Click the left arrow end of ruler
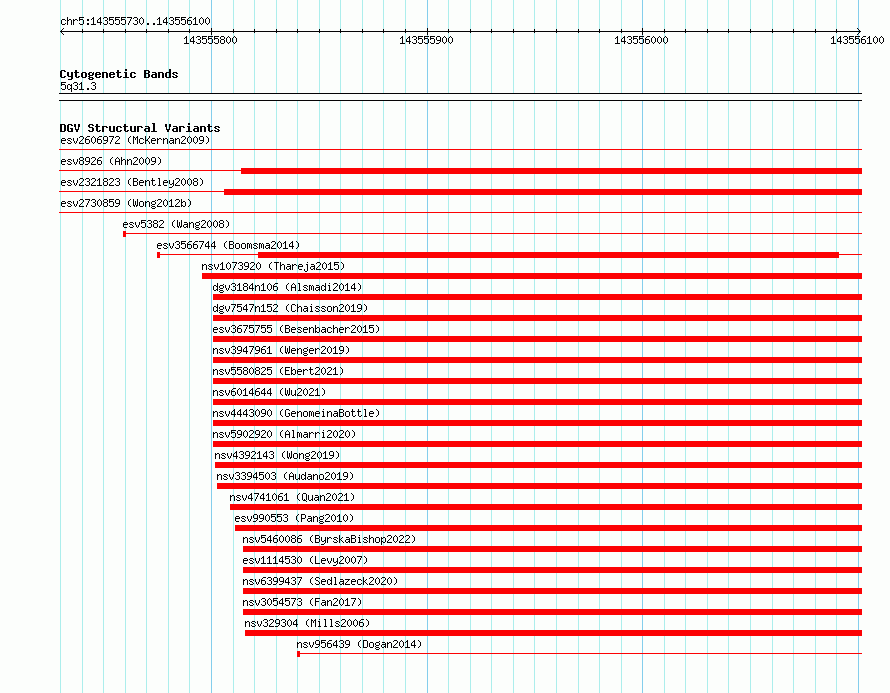Image resolution: width=890 pixels, height=693 pixels. tap(62, 31)
